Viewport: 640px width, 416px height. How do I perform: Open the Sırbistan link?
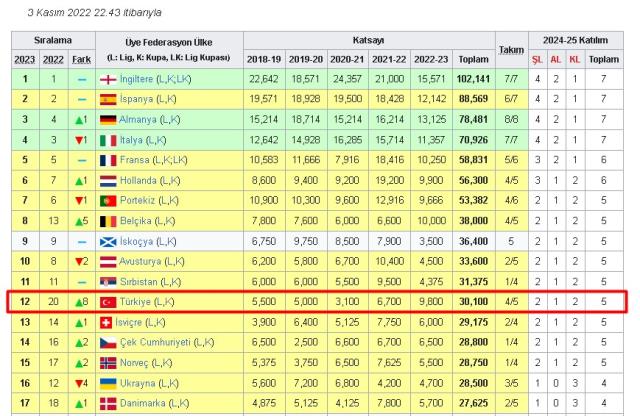tap(138, 282)
